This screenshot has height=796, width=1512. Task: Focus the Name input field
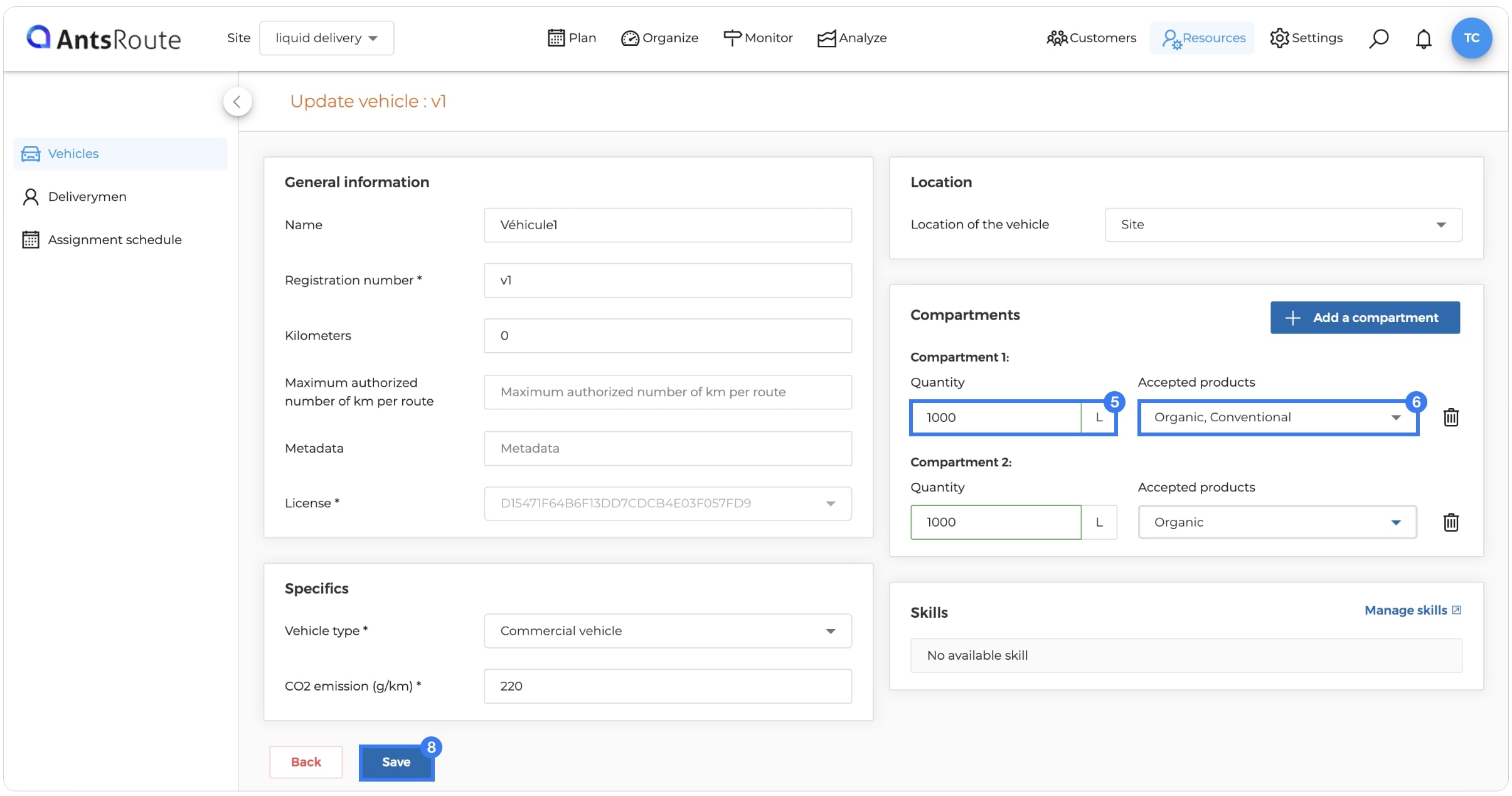tap(668, 225)
